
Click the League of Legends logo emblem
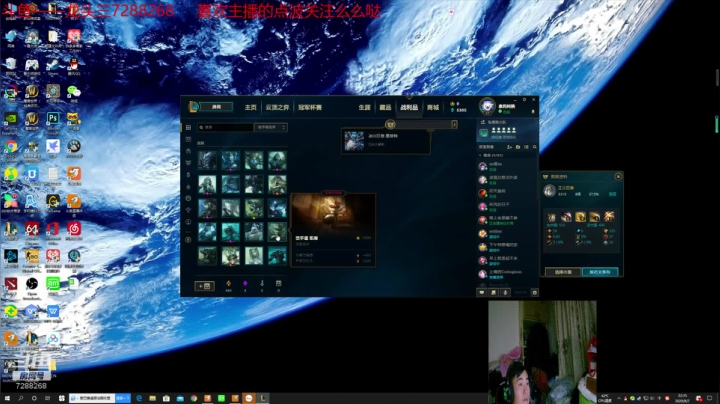click(x=193, y=107)
